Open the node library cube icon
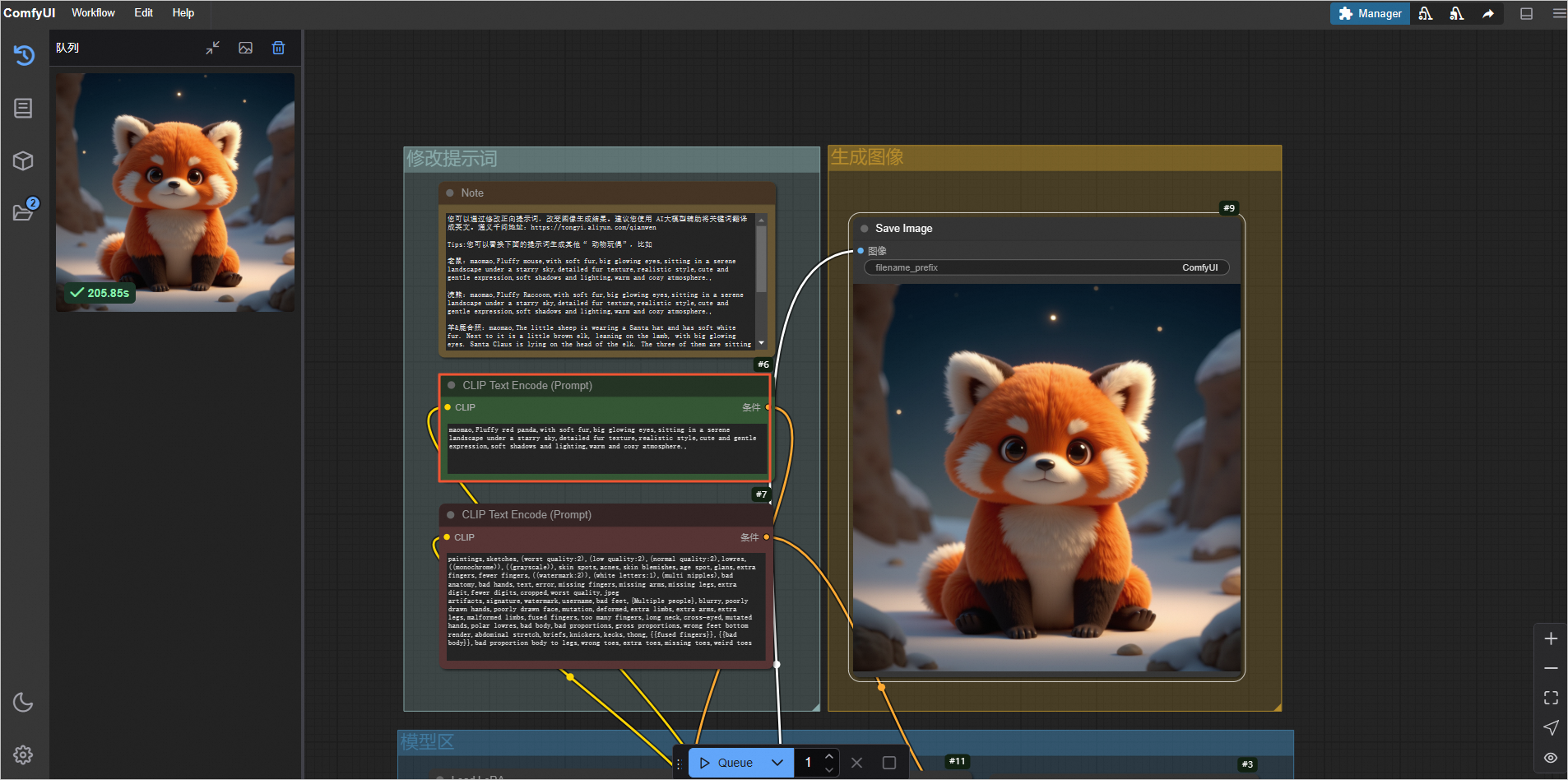 (23, 160)
